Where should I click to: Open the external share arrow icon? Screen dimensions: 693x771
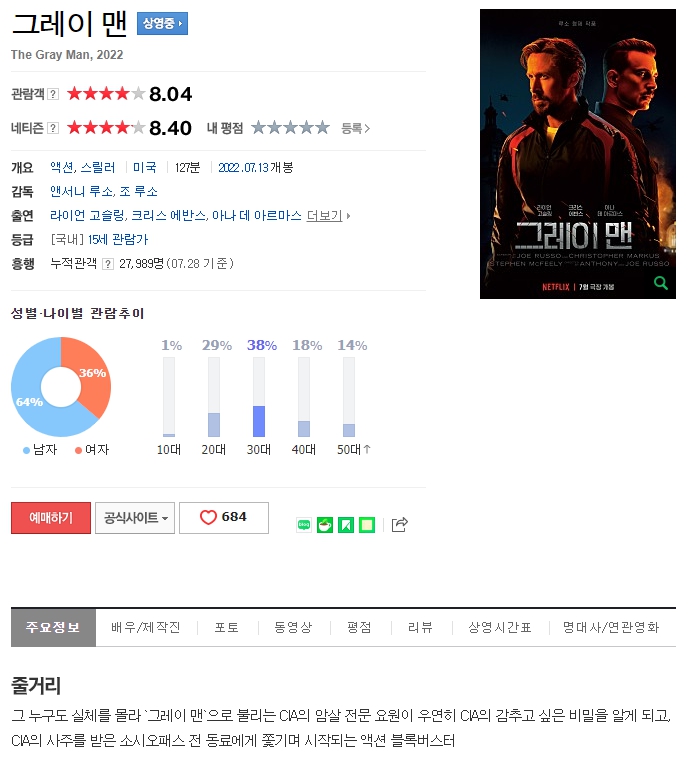pos(399,525)
